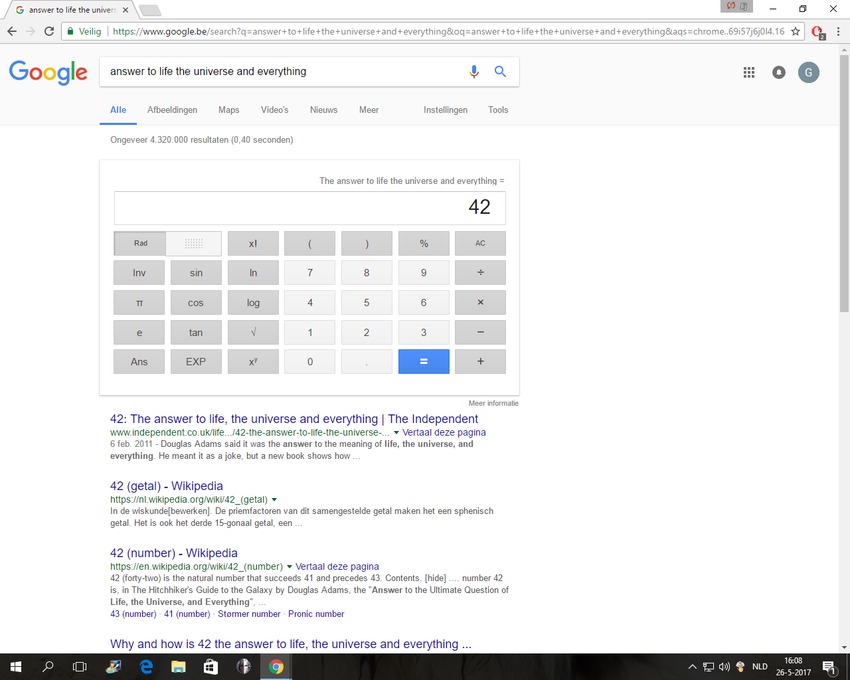Click the blue search magnifier icon
This screenshot has width=850, height=680.
click(x=500, y=72)
